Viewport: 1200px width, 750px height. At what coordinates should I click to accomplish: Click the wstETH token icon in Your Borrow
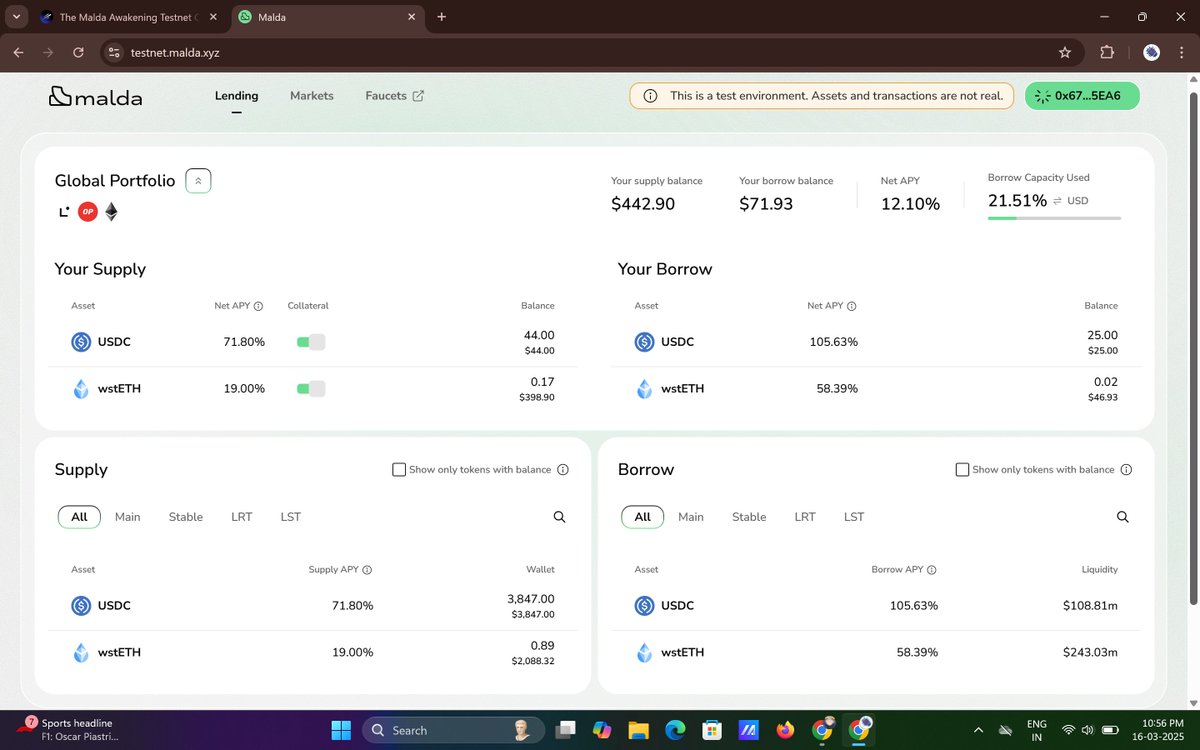[x=644, y=388]
